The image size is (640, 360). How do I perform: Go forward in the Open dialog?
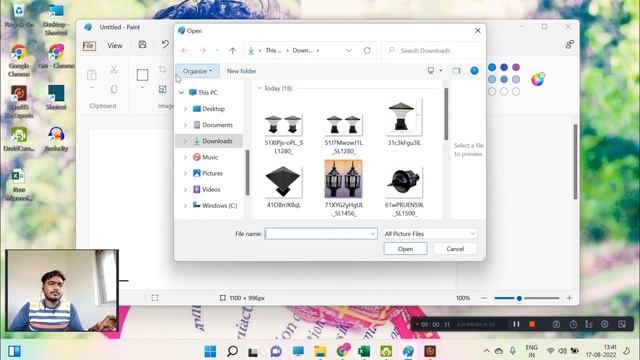[202, 51]
